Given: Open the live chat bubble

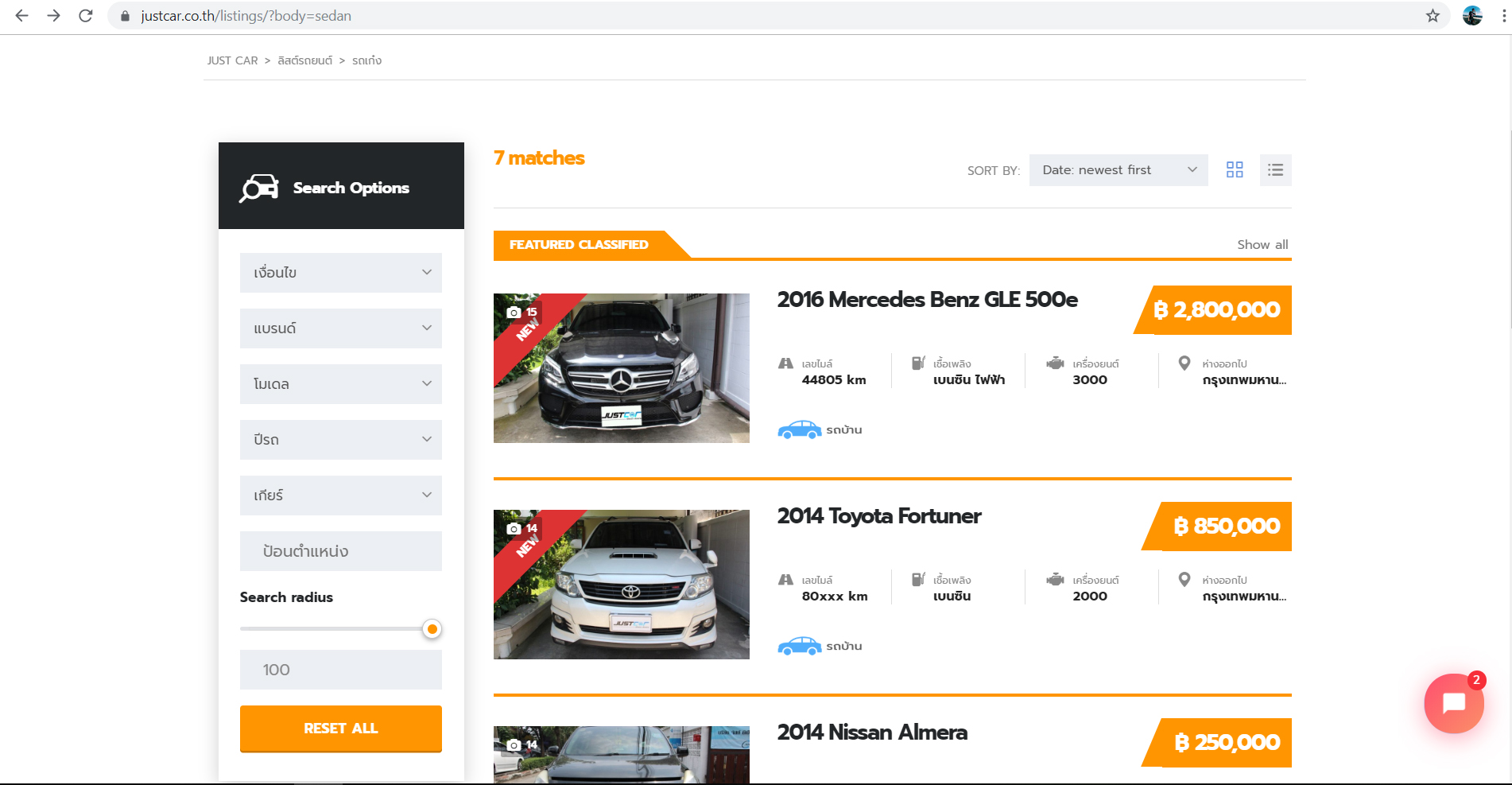Looking at the screenshot, I should click(1454, 703).
